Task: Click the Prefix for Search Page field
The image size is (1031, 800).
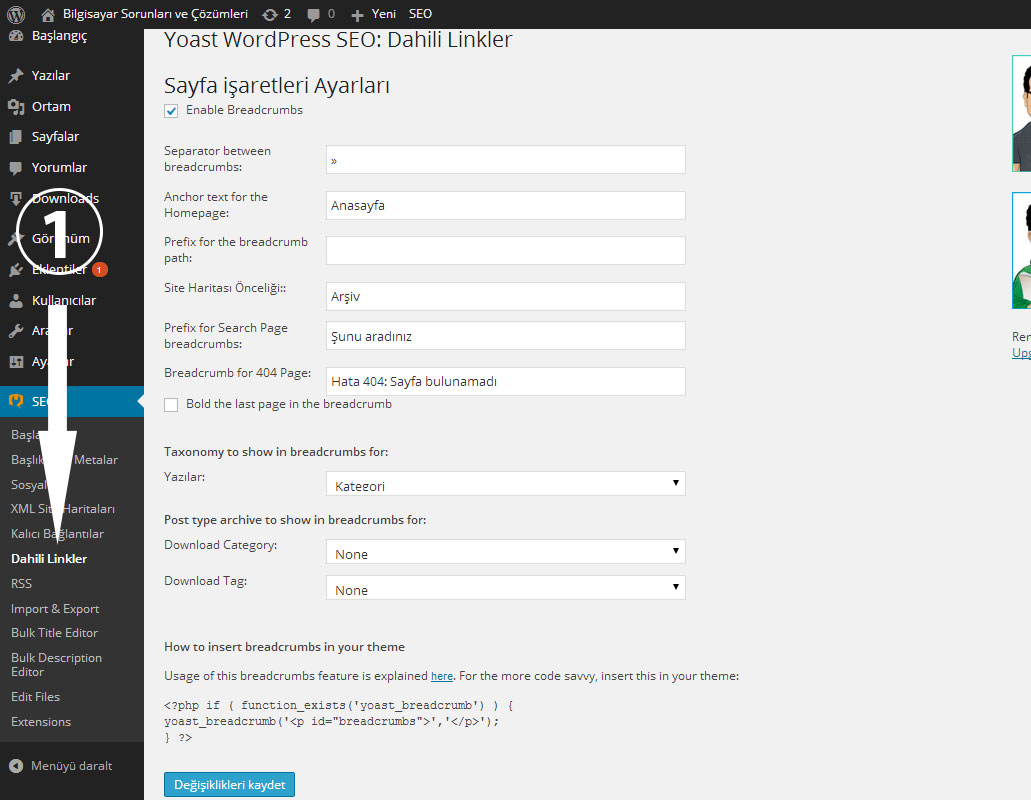Action: pos(506,336)
